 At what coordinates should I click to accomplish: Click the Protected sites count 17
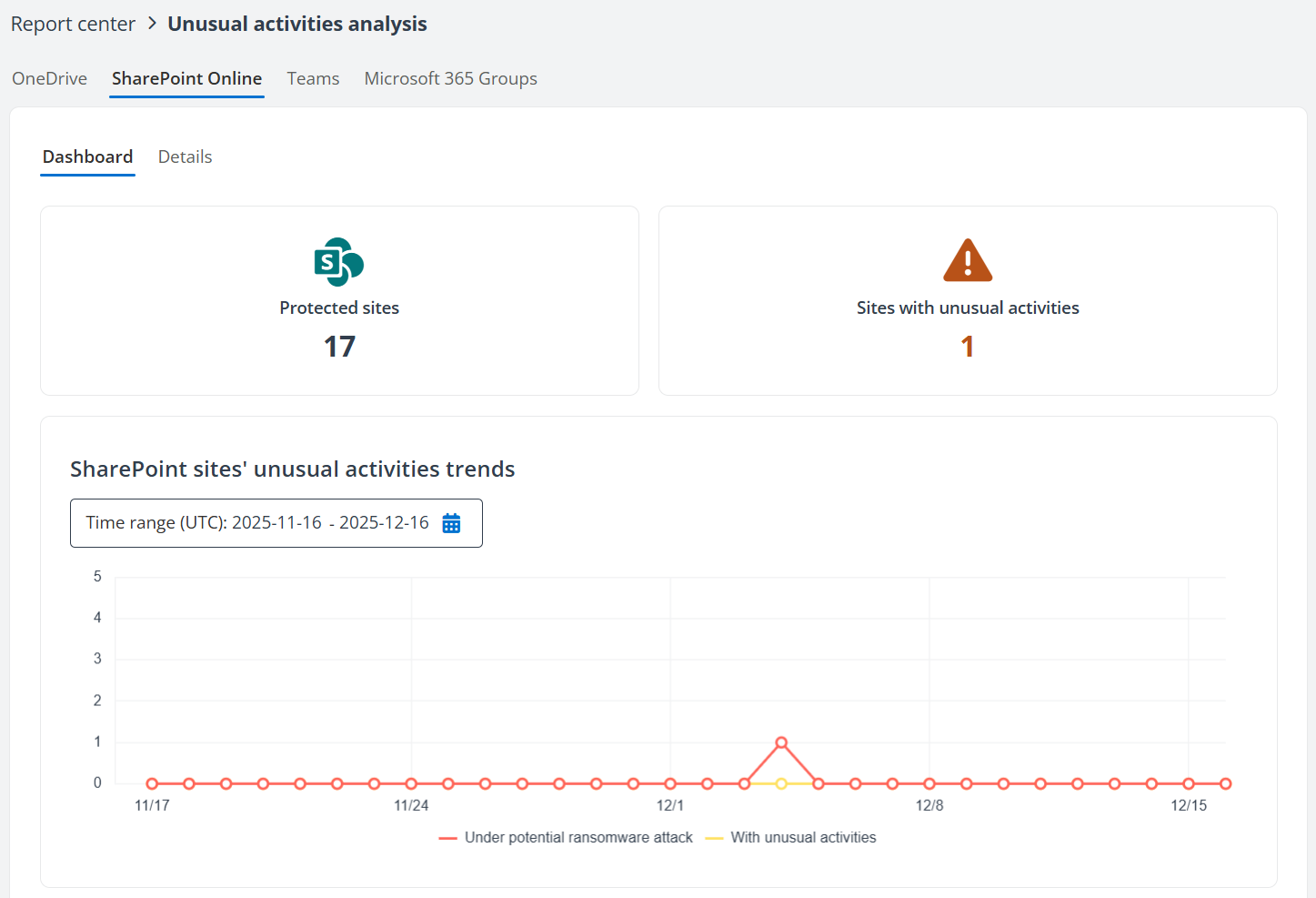tap(339, 347)
